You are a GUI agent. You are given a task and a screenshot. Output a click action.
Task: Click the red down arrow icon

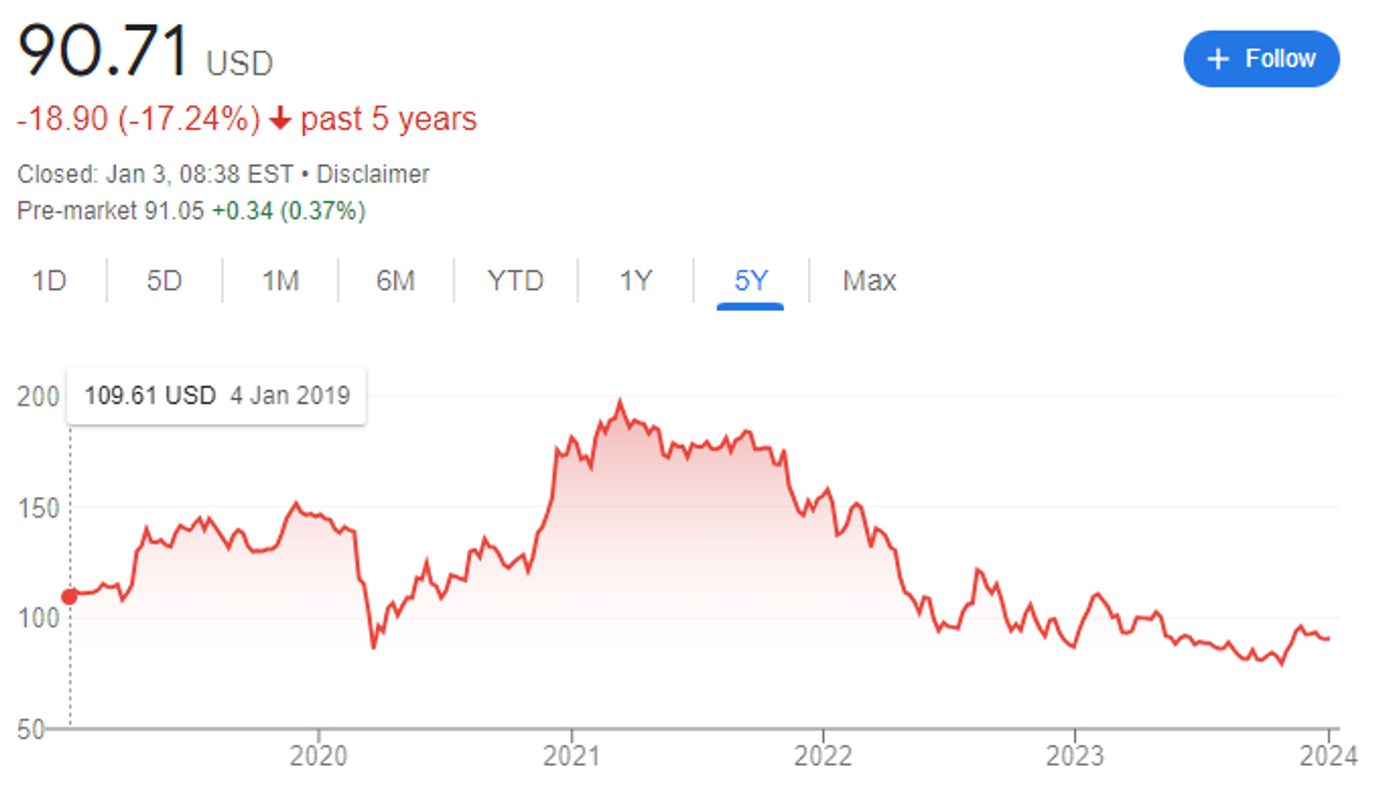click(280, 119)
